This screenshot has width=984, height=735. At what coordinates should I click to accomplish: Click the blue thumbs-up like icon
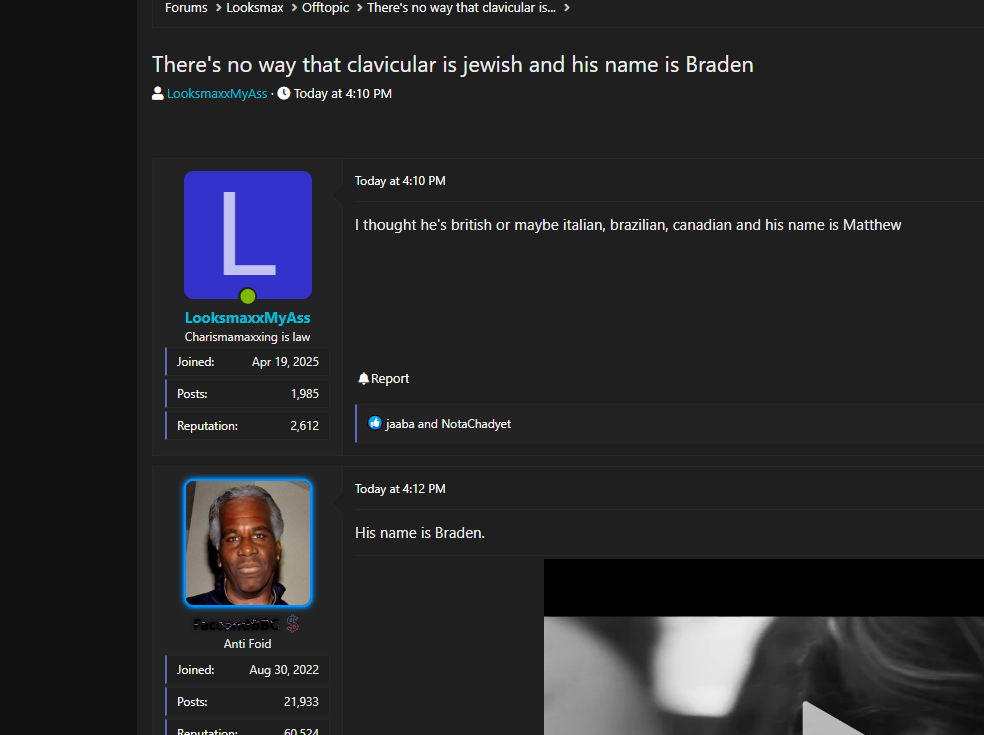(375, 423)
